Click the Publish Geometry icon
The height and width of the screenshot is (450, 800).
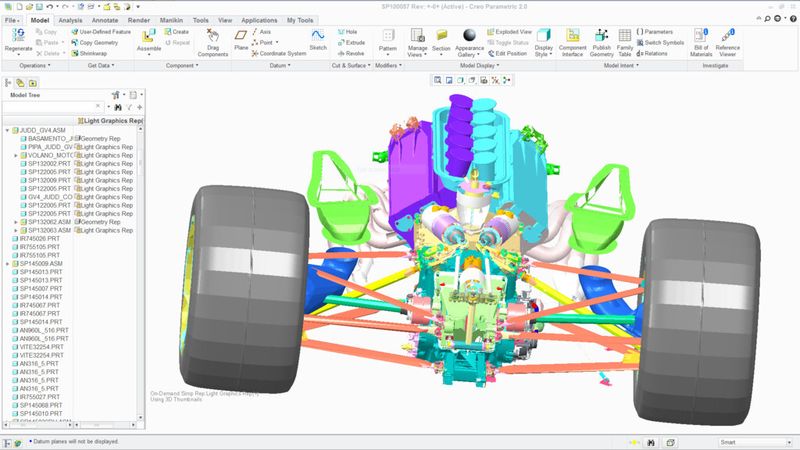coord(602,35)
